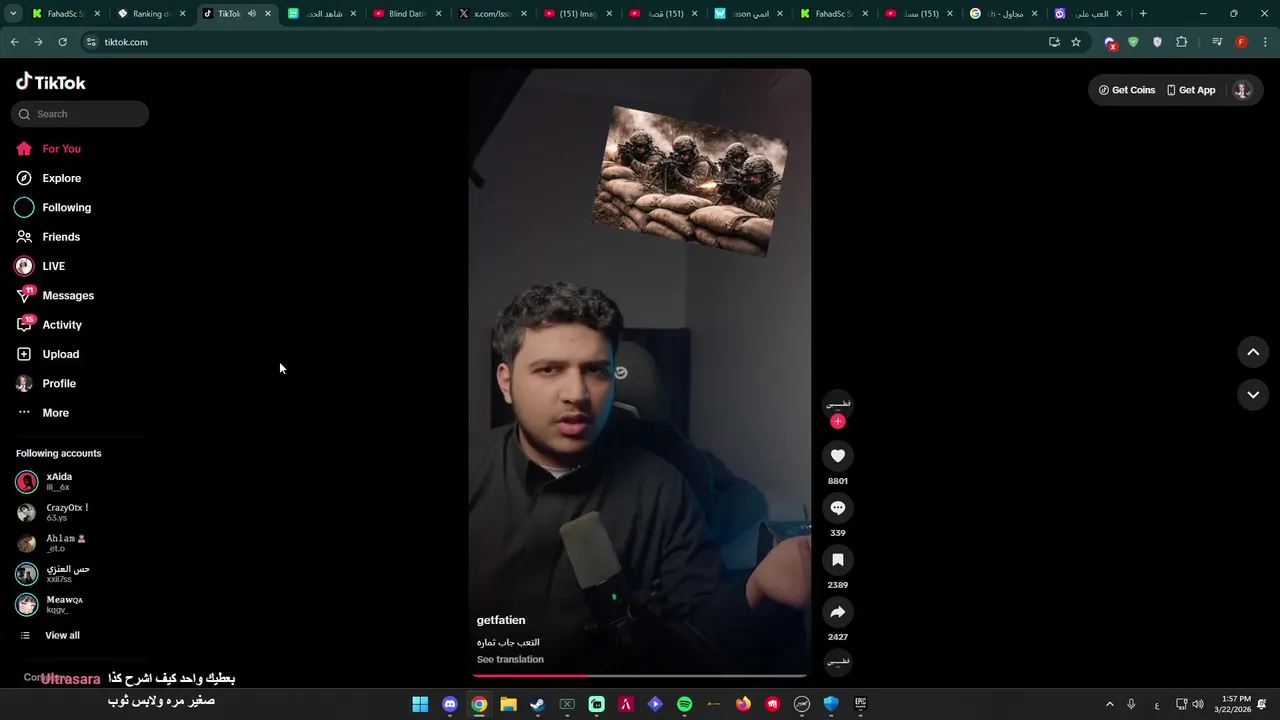This screenshot has height=720, width=1280.
Task: Go to the Following feed
Action: click(53, 207)
